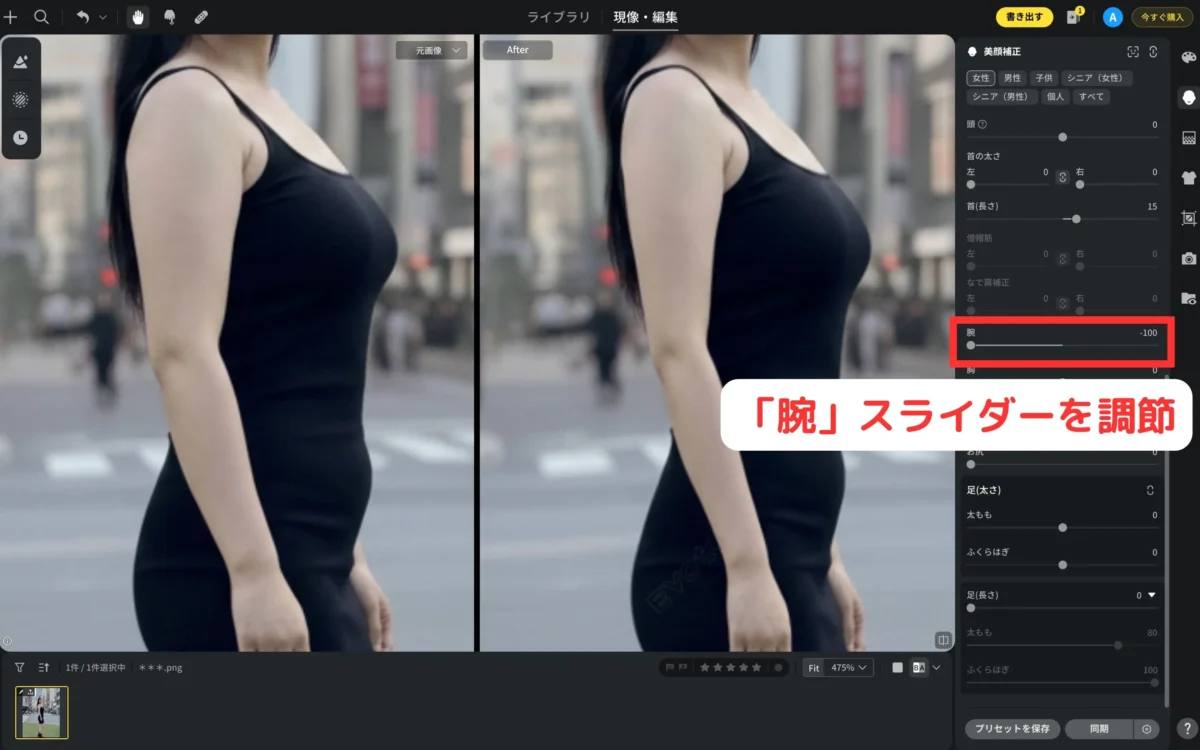Adjust the 頭 slider handle
This screenshot has width=1200, height=750.
click(1062, 137)
